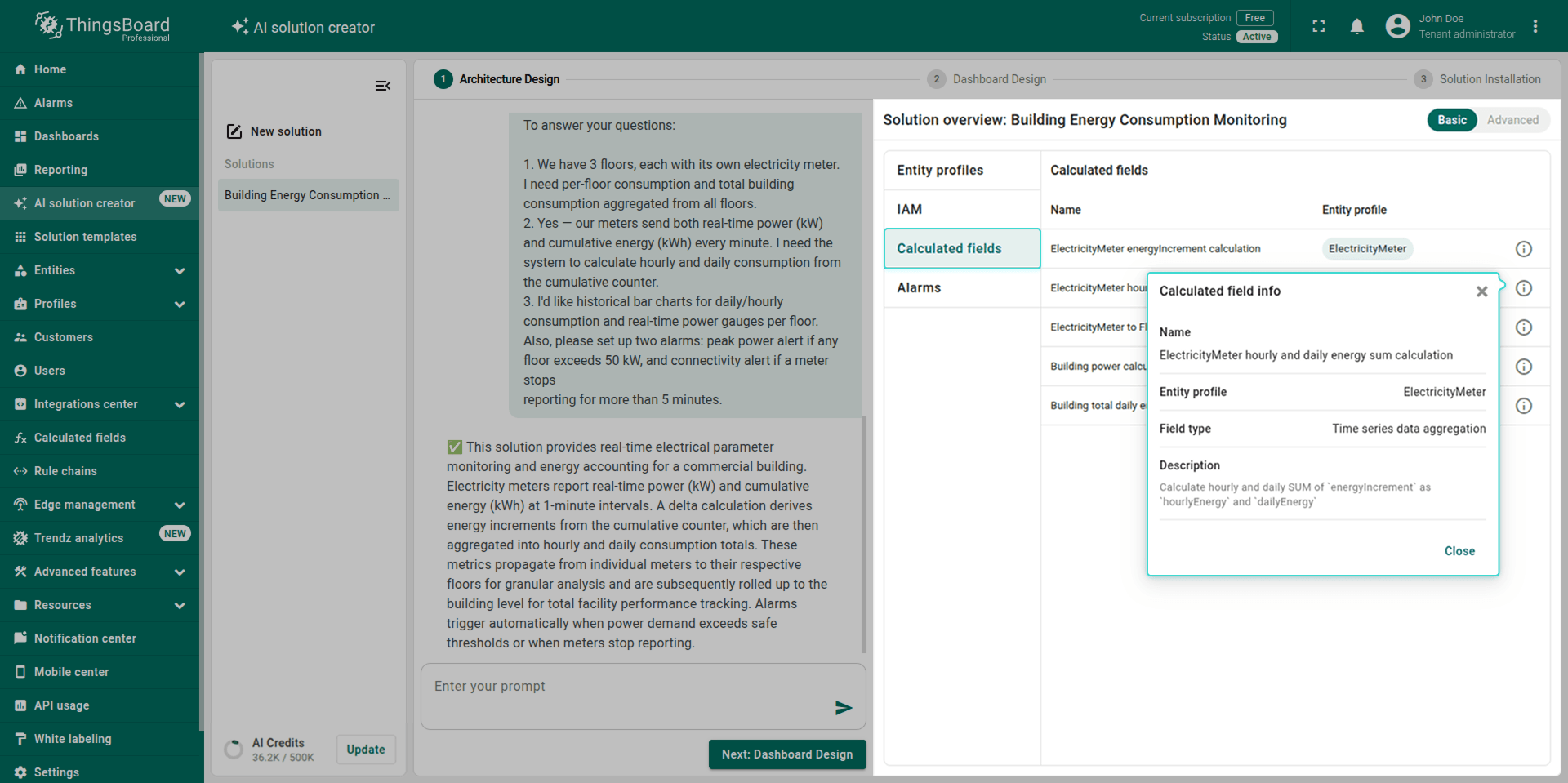Expand Advanced features in sidebar
Image resolution: width=1568 pixels, height=783 pixels.
(180, 572)
